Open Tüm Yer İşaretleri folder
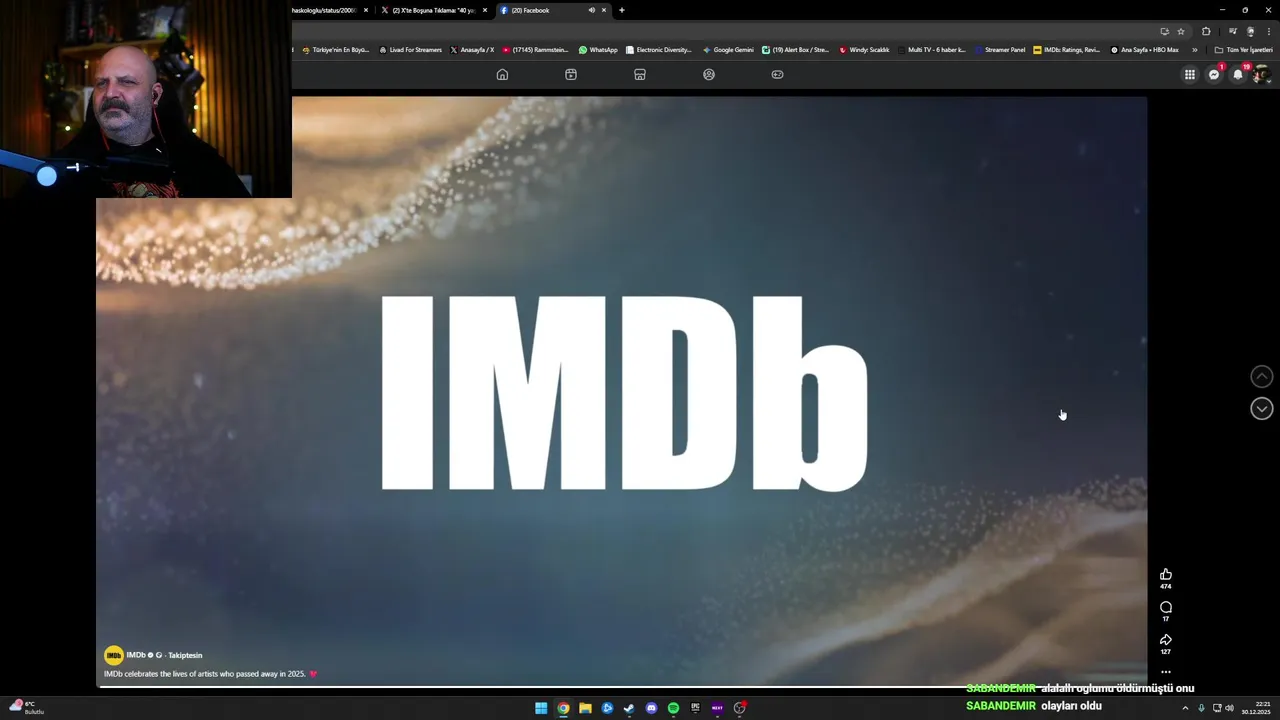1280x720 pixels. (x=1243, y=49)
